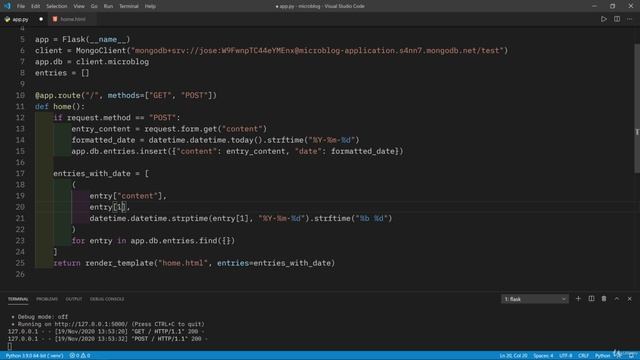Click 'app = Flask(__name__)' on line 5
Image resolution: width=640 pixels, height=360 pixels.
click(x=82, y=40)
